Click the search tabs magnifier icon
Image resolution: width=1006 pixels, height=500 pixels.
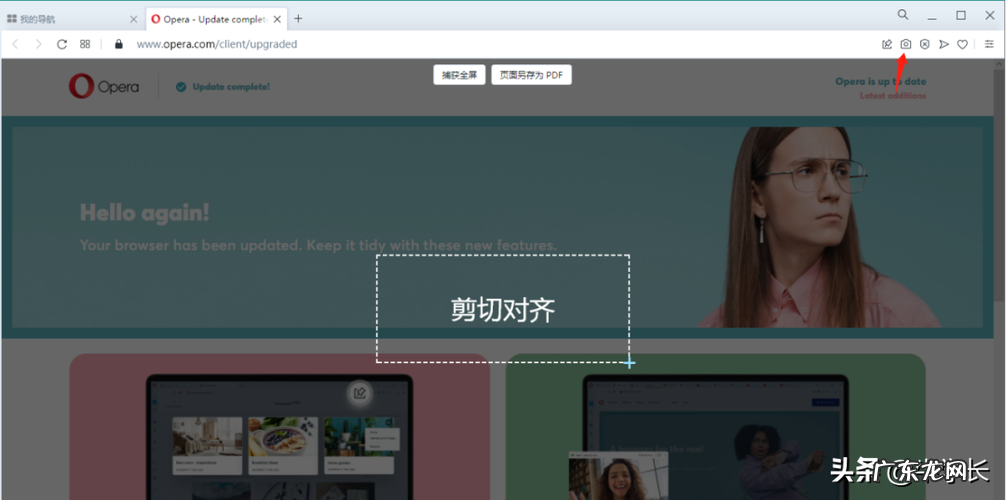903,15
